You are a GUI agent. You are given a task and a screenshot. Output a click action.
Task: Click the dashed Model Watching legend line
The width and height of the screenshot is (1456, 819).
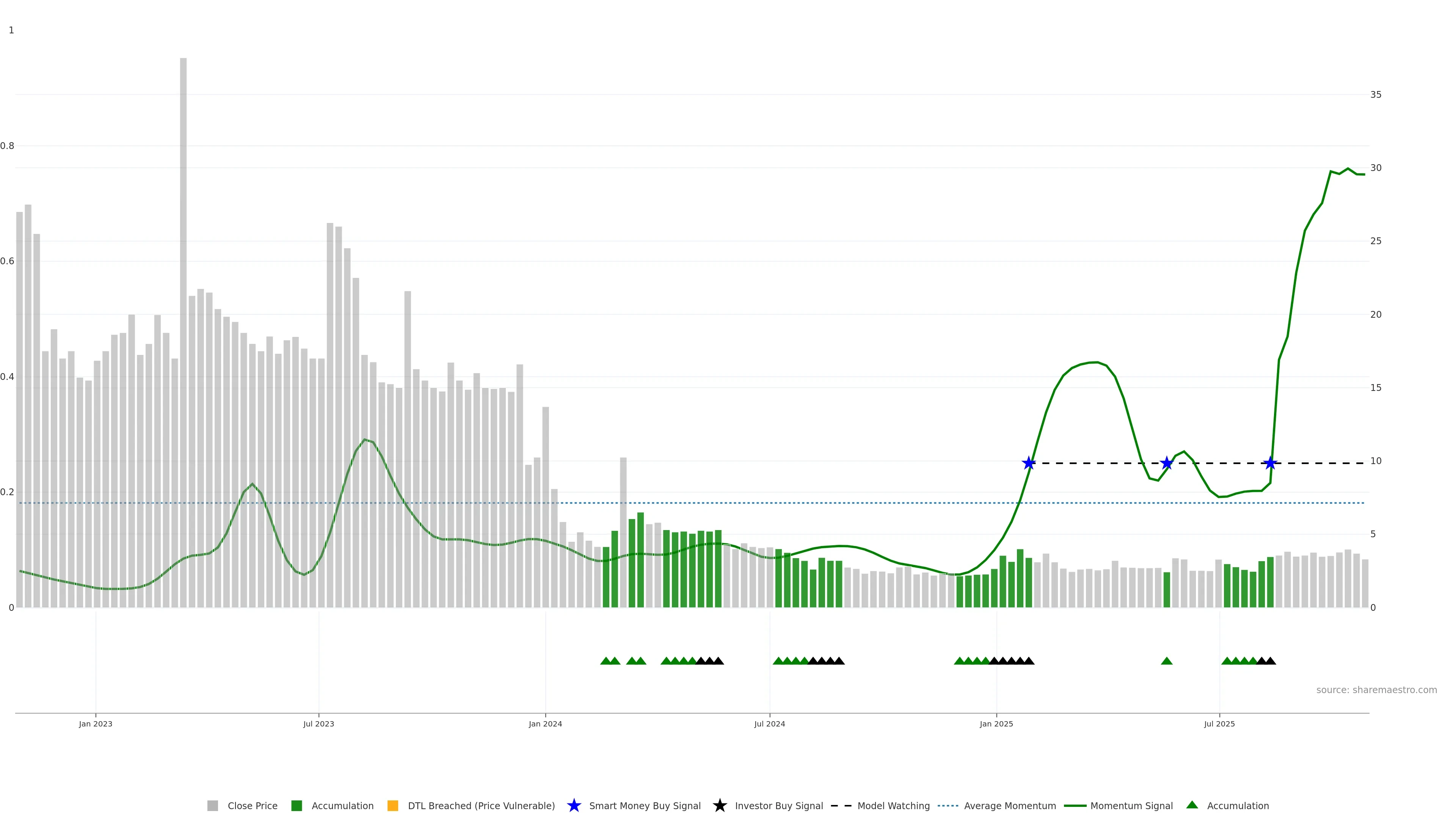[841, 806]
